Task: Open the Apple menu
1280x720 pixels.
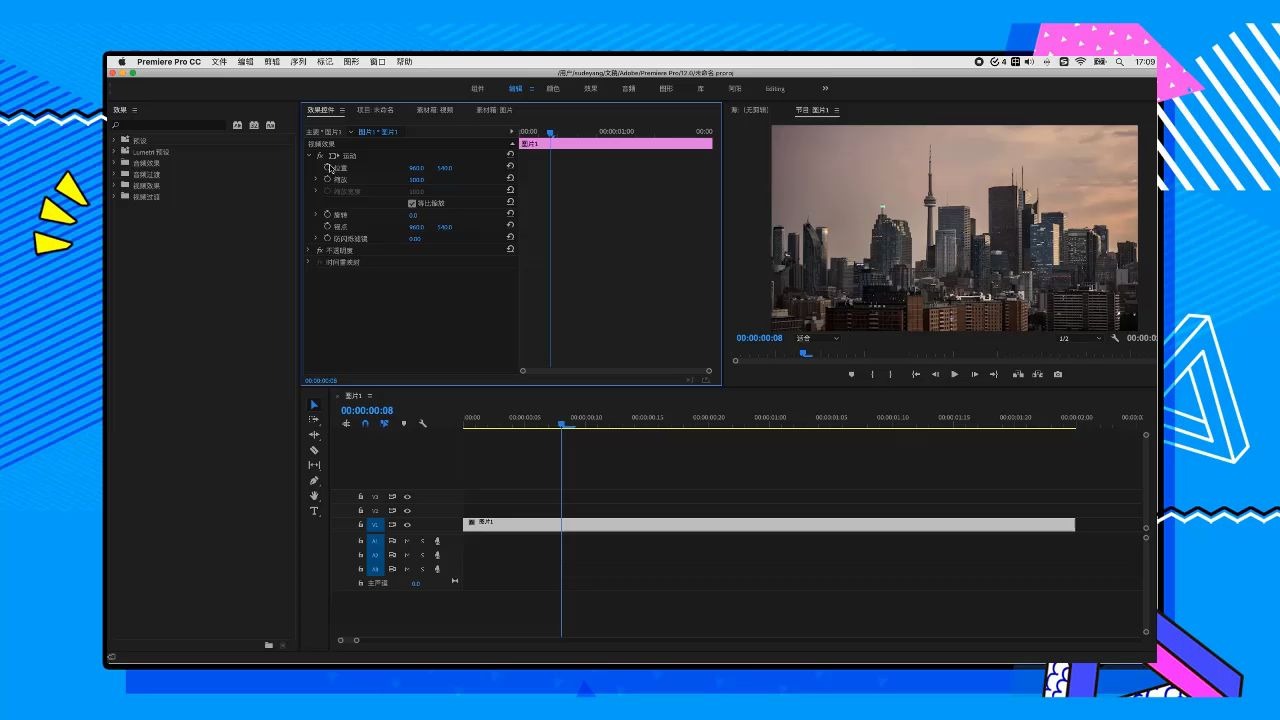Action: pos(122,62)
